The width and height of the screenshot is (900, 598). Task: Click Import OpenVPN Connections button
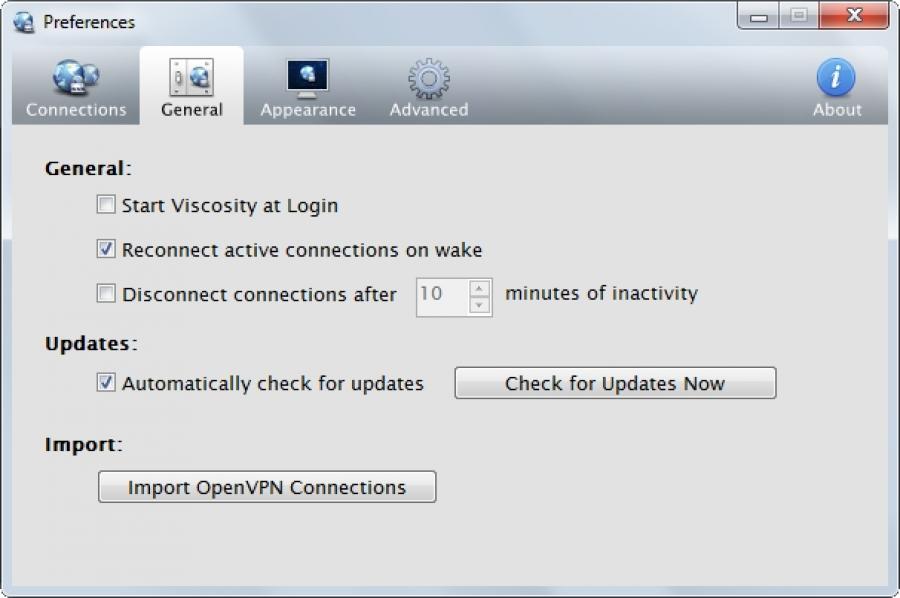[x=267, y=487]
